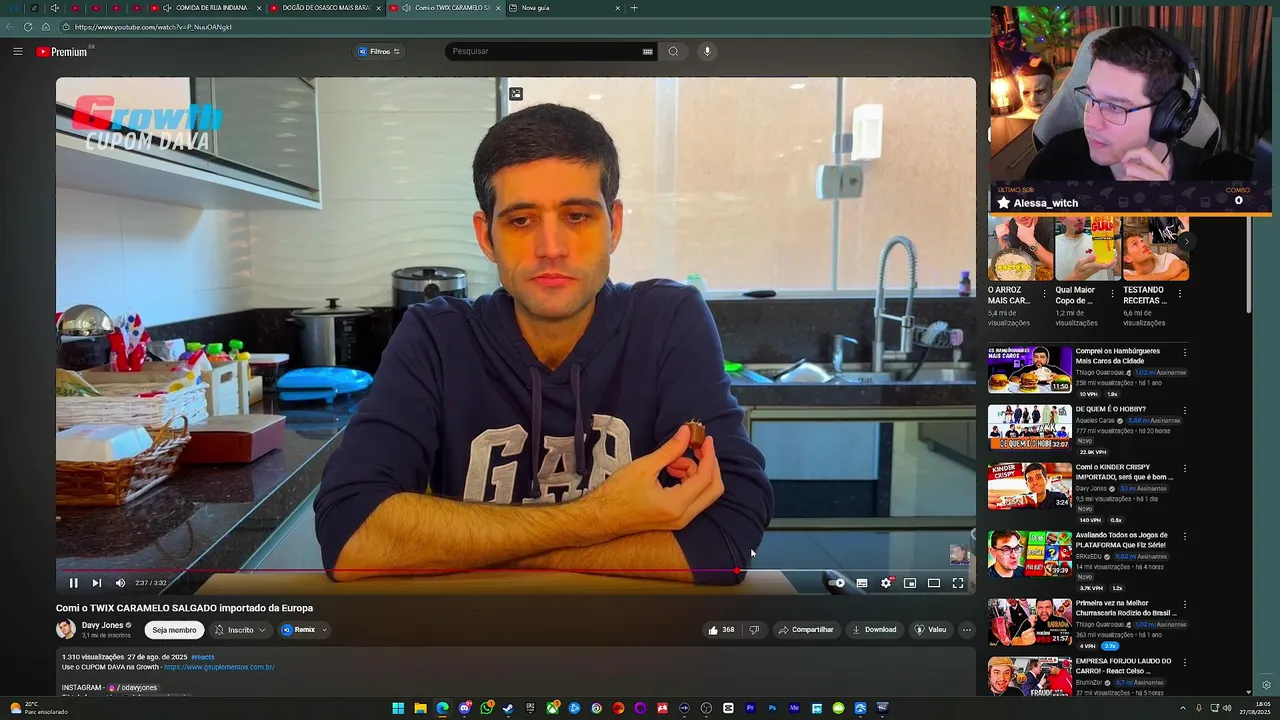Open options for Jogos de PLATAFORMA video
Image resolution: width=1280 pixels, height=720 pixels.
(1185, 536)
